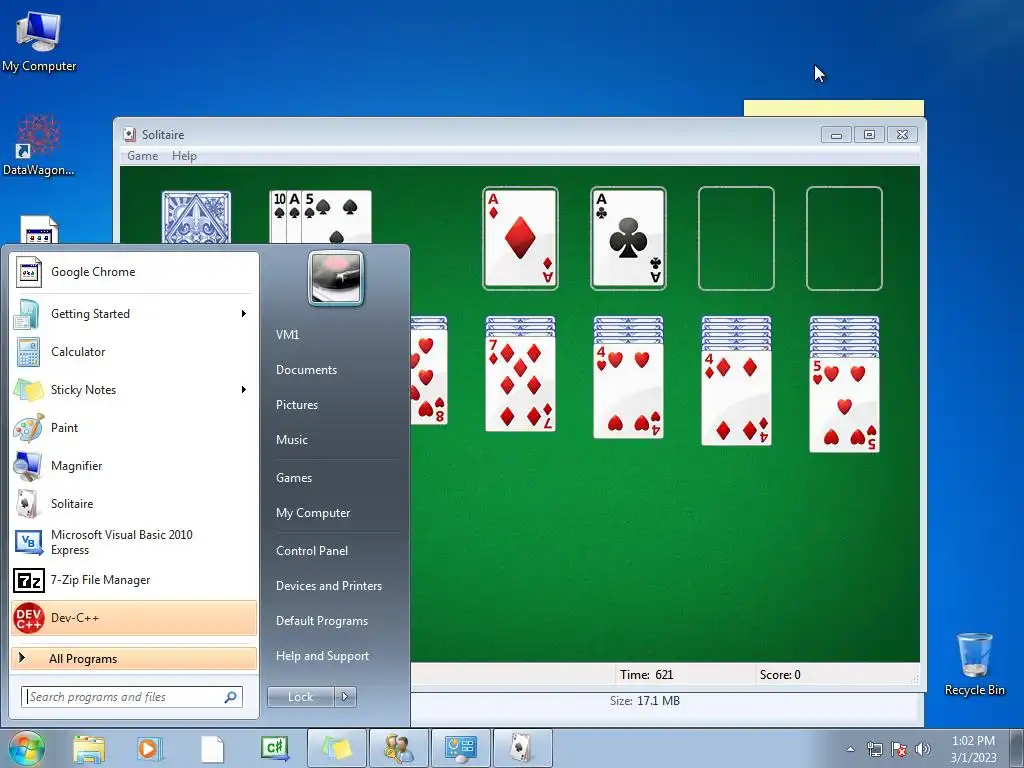
Task: Click the Getting Started icon
Action: tap(28, 314)
